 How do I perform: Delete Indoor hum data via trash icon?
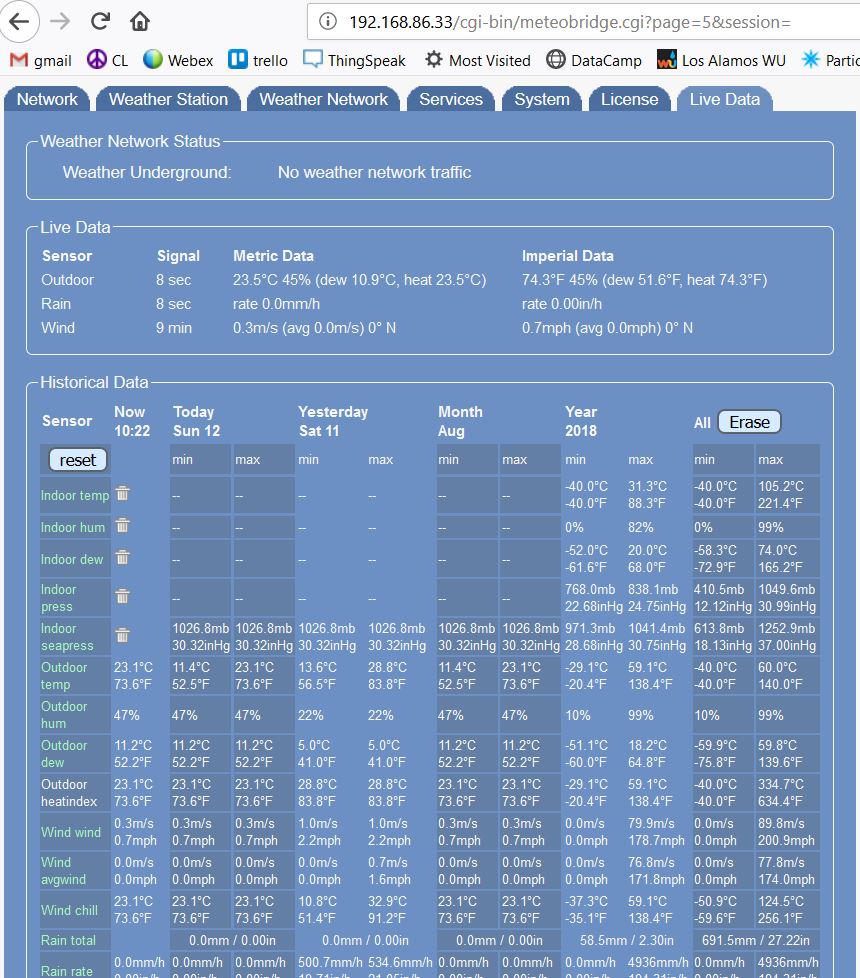[x=122, y=526]
